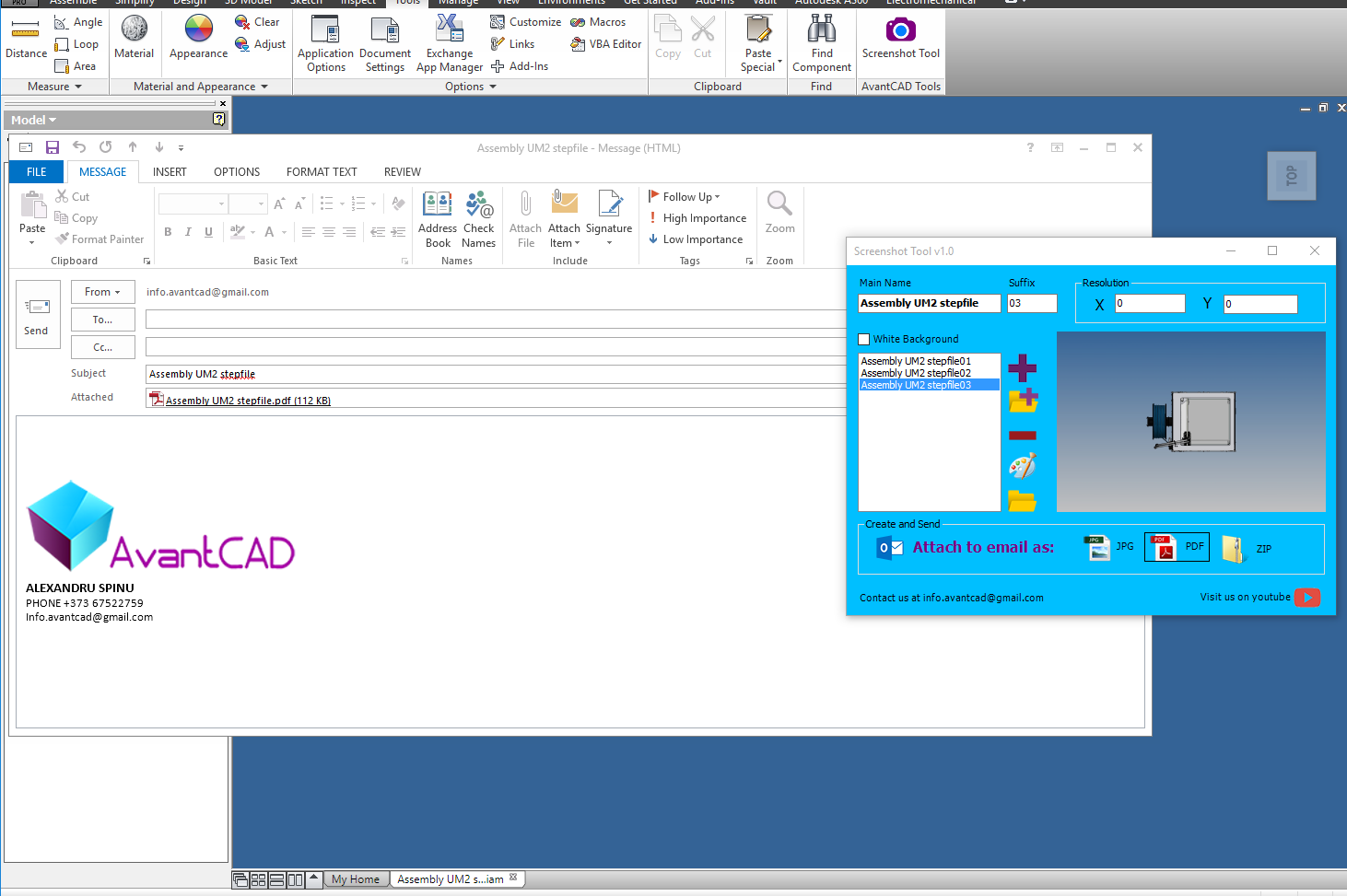Switch to the INSERT tab
The width and height of the screenshot is (1347, 896).
(170, 172)
